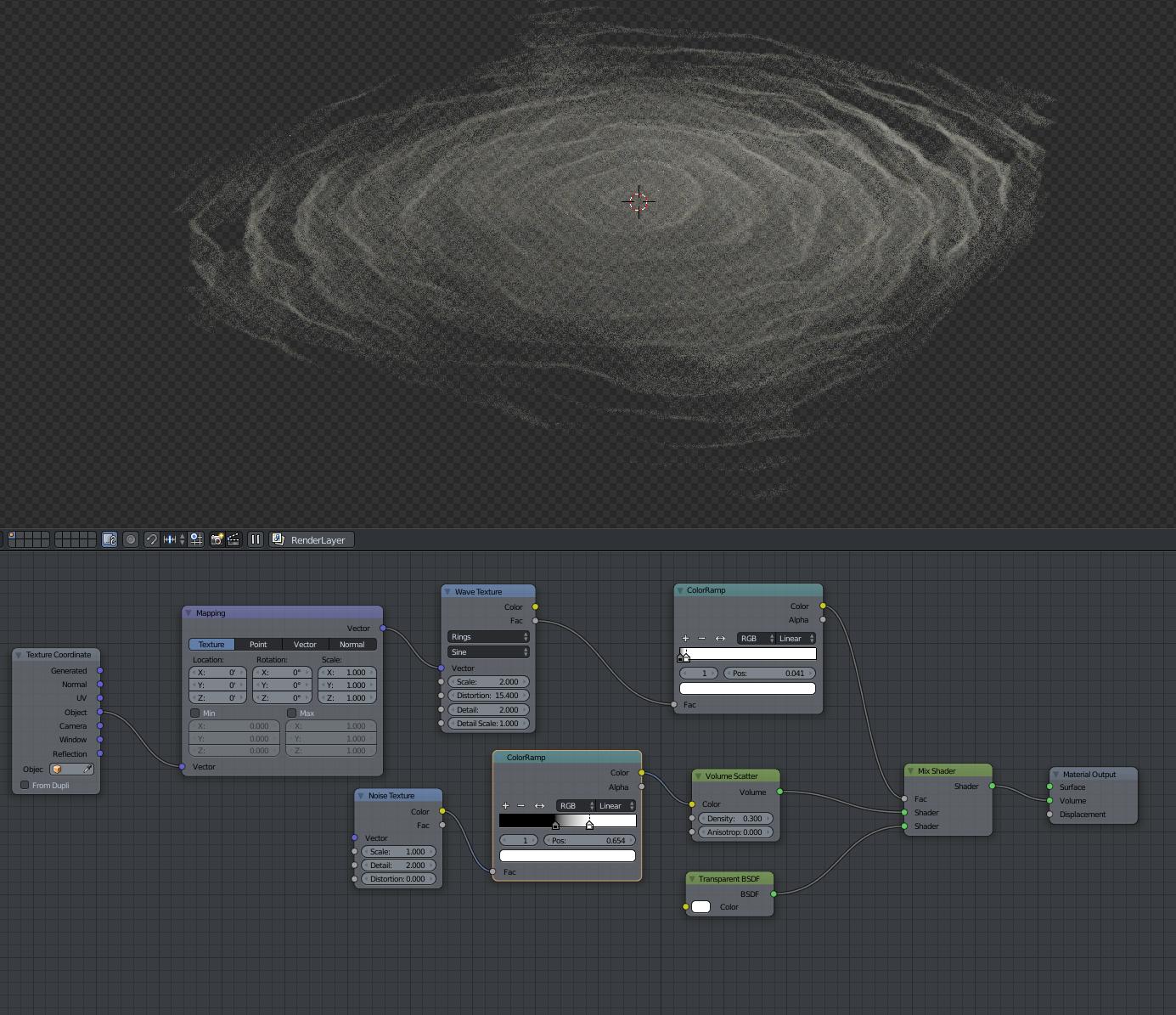
Task: Render still image with the camera icon
Action: [x=217, y=539]
